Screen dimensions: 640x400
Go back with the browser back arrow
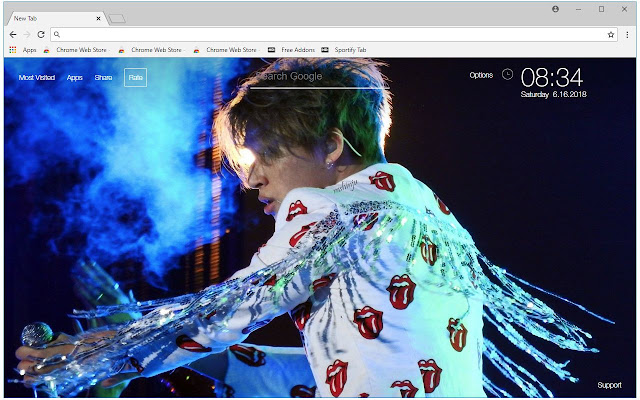[13, 35]
